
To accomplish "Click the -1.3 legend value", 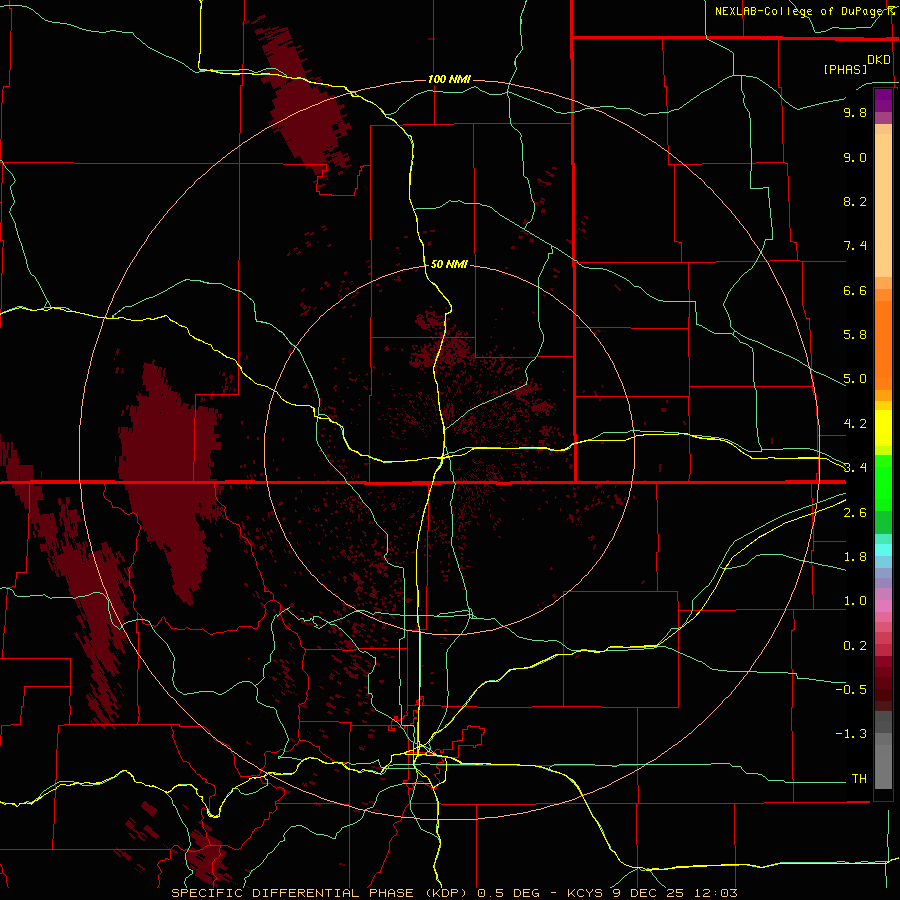I will (x=851, y=734).
